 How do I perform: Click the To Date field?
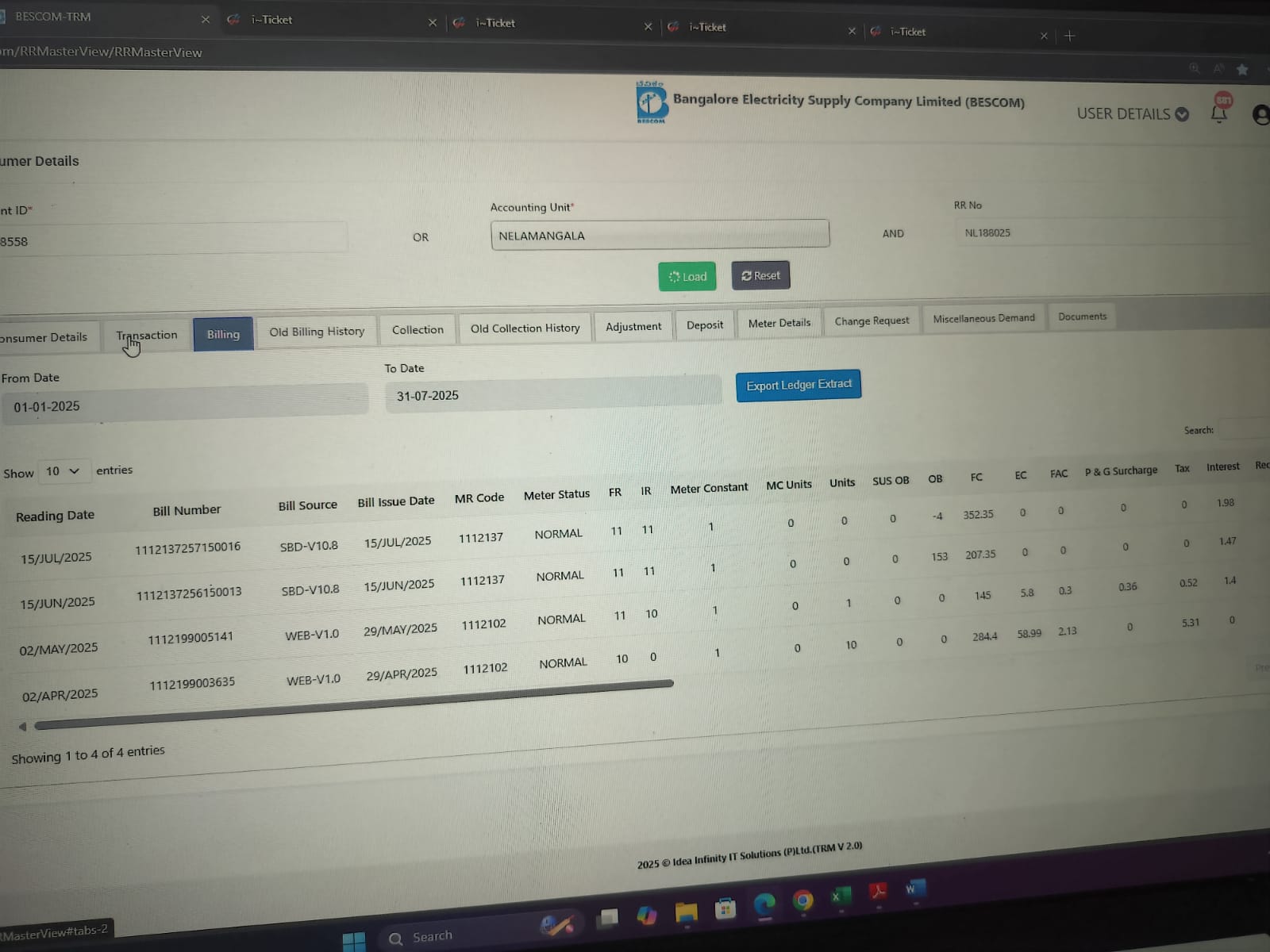553,393
